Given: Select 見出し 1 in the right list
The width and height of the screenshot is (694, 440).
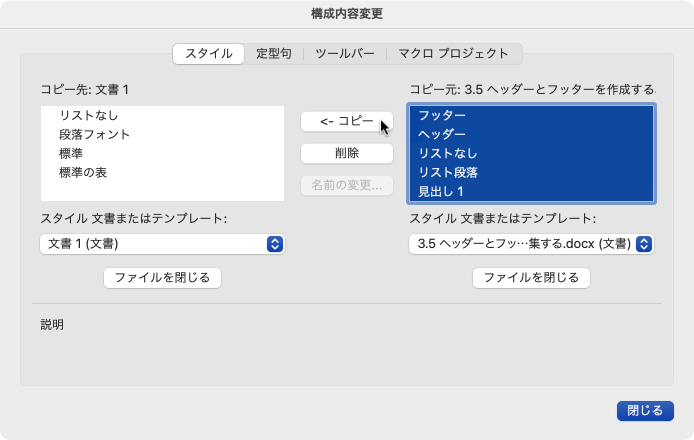Looking at the screenshot, I should (x=442, y=191).
